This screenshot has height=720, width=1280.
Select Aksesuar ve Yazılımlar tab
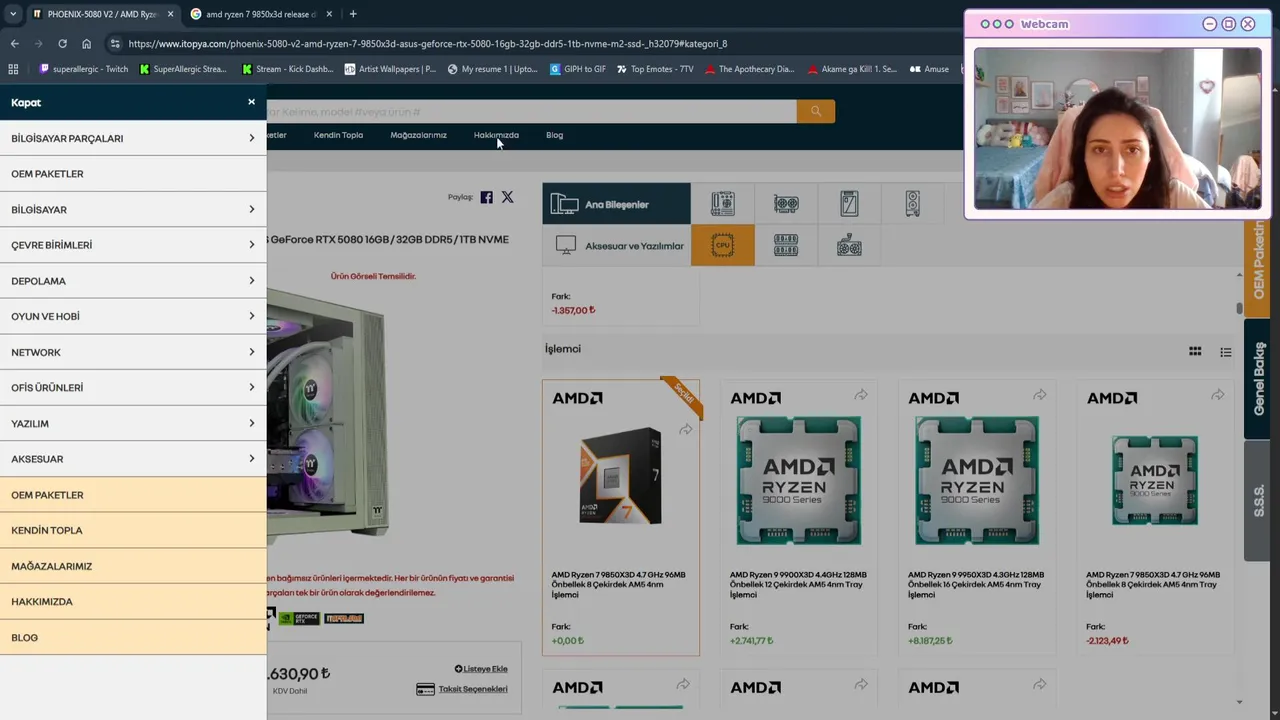point(616,246)
